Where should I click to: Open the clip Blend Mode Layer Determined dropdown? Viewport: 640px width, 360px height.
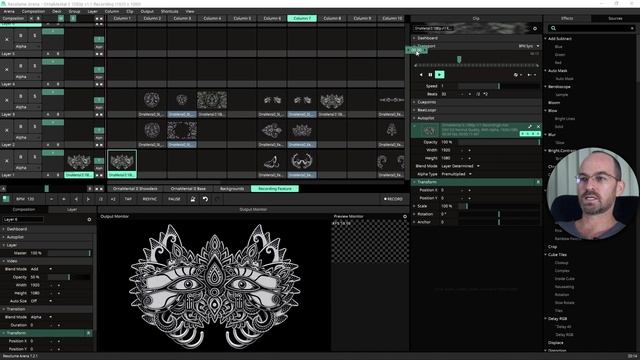[460, 166]
